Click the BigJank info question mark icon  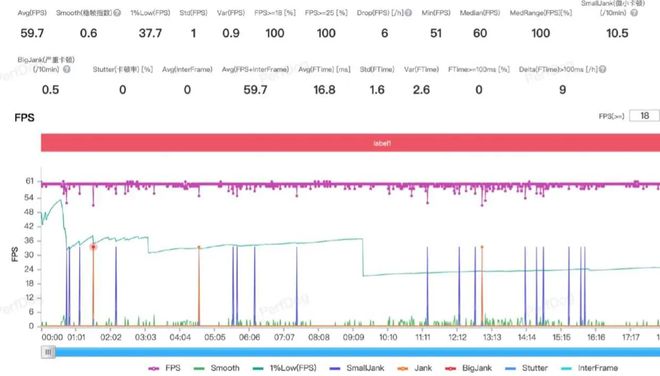click(67, 69)
